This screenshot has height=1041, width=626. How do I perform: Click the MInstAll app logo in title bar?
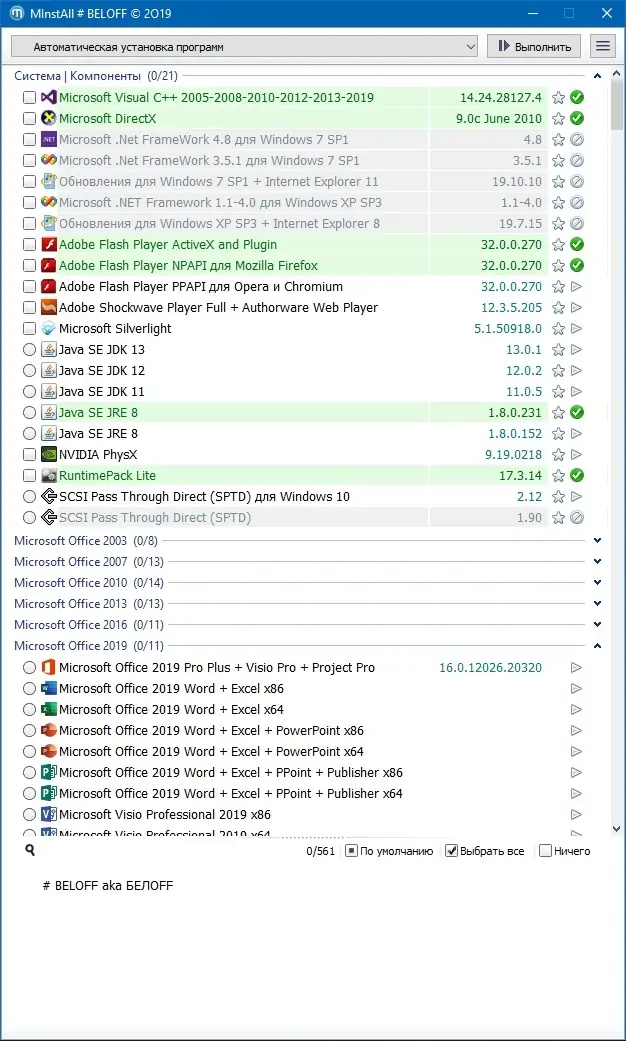point(15,13)
